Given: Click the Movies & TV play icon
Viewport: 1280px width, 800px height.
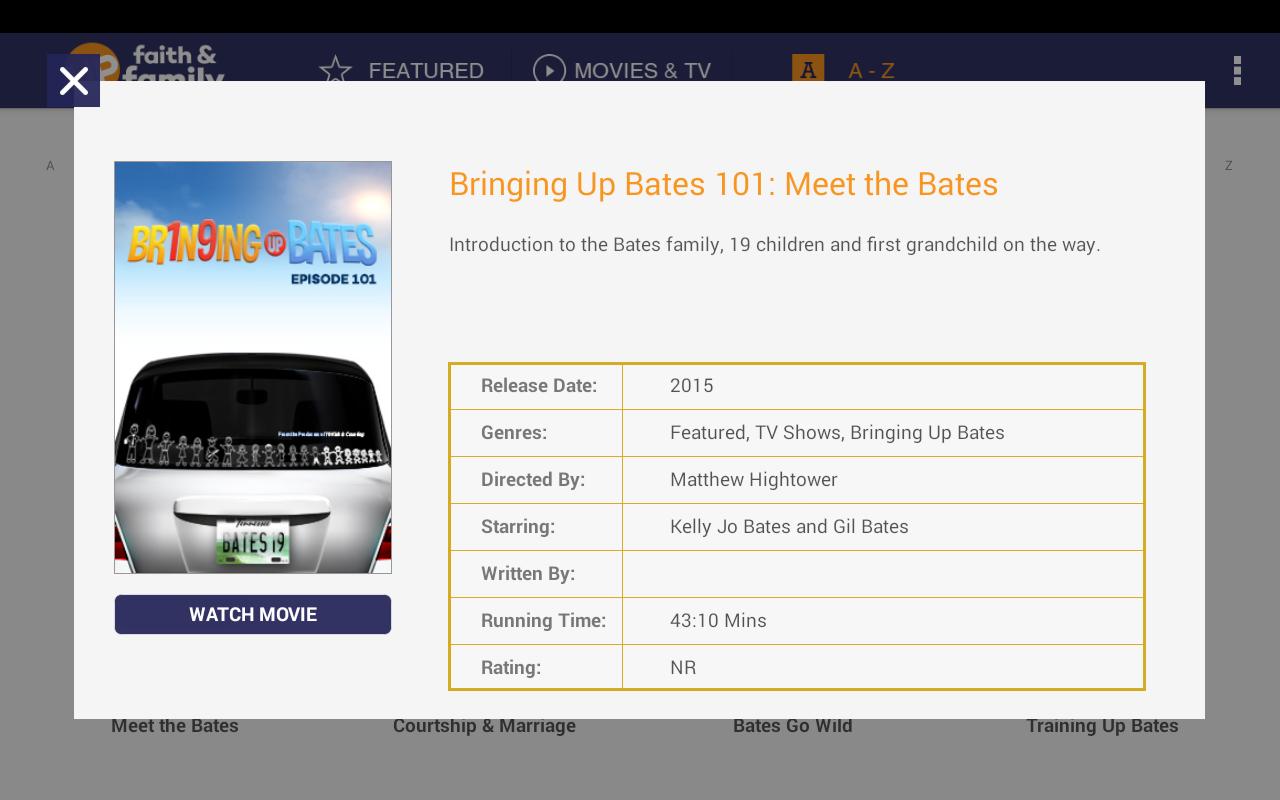Looking at the screenshot, I should [549, 70].
